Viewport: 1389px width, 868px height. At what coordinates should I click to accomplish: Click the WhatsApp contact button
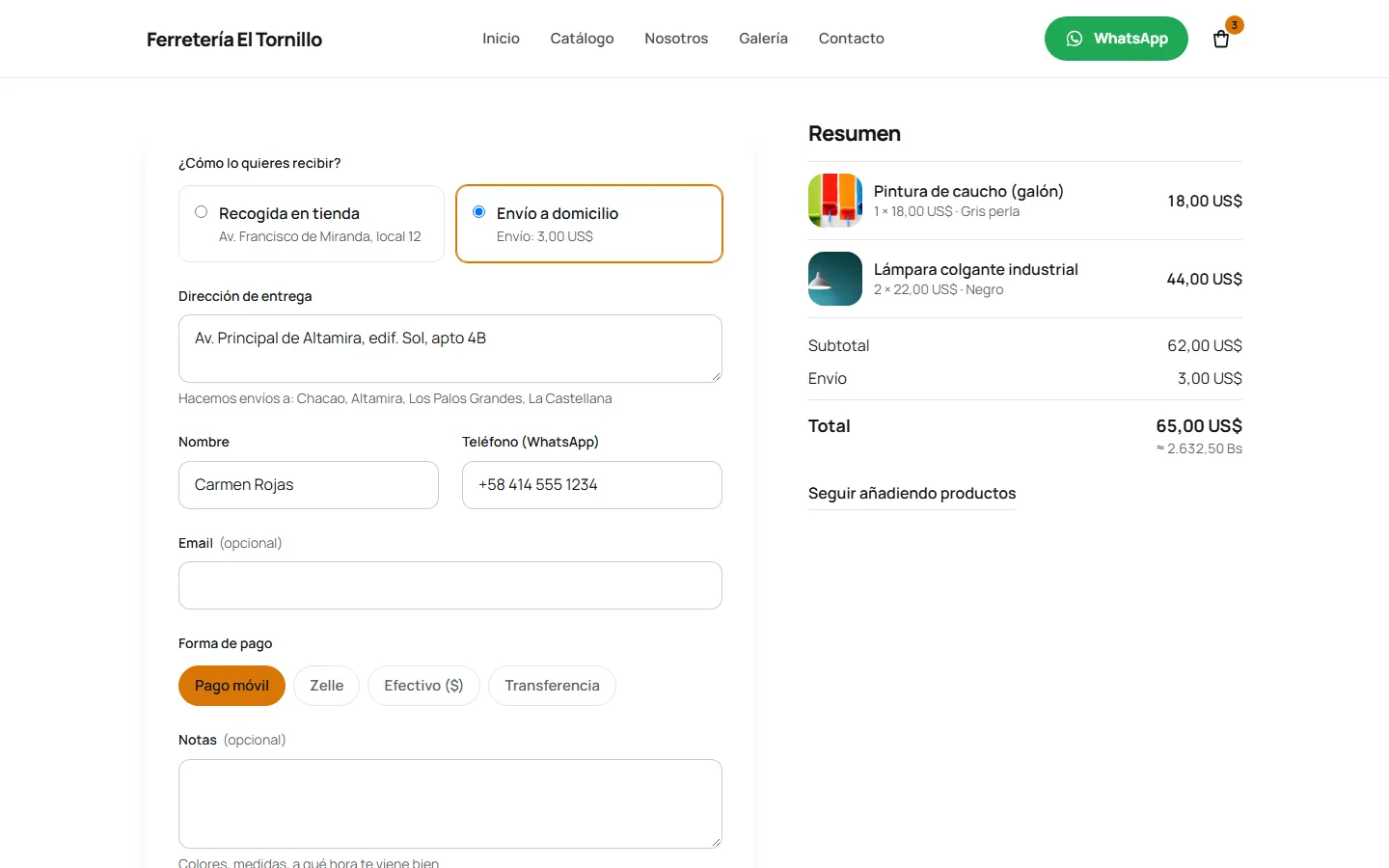click(1116, 39)
